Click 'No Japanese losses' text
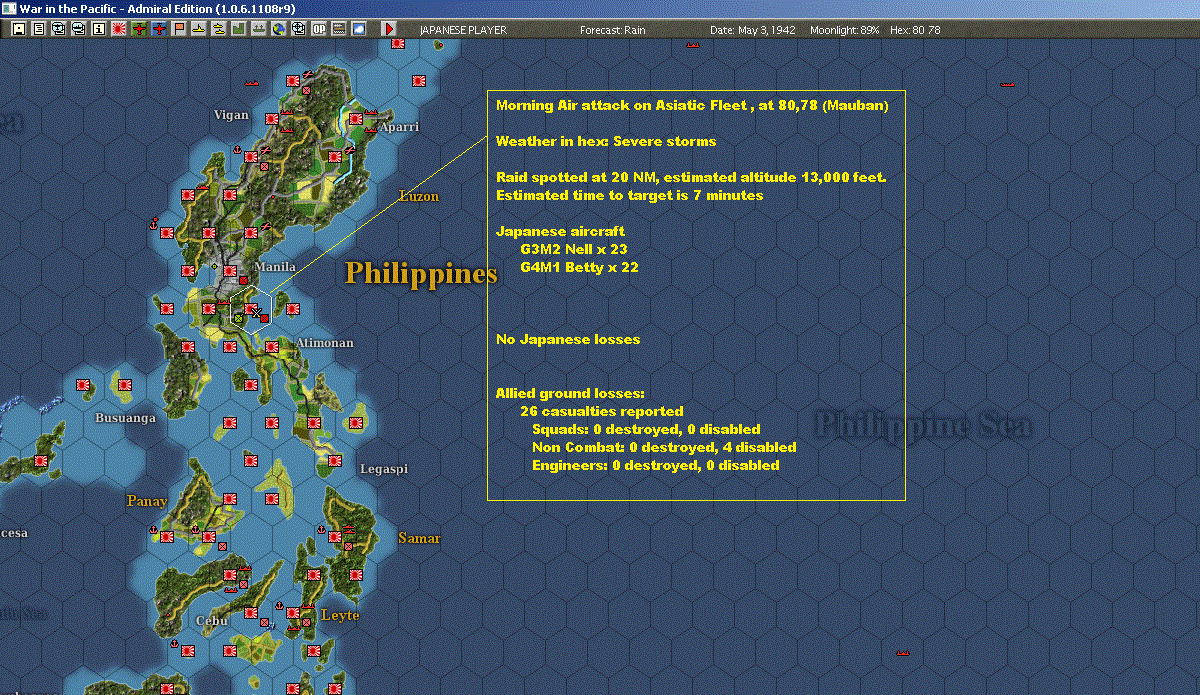 pyautogui.click(x=568, y=339)
